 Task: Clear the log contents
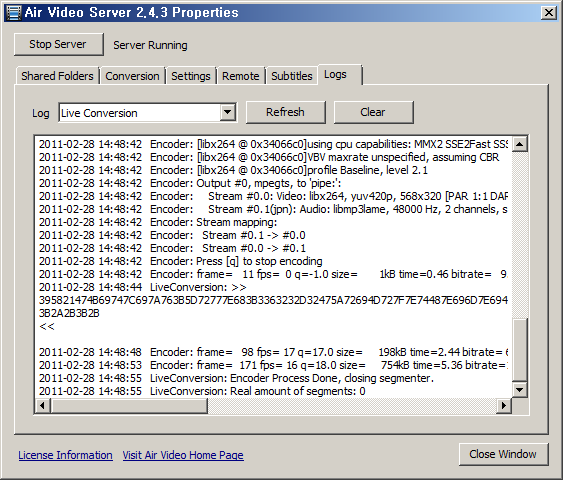(373, 112)
